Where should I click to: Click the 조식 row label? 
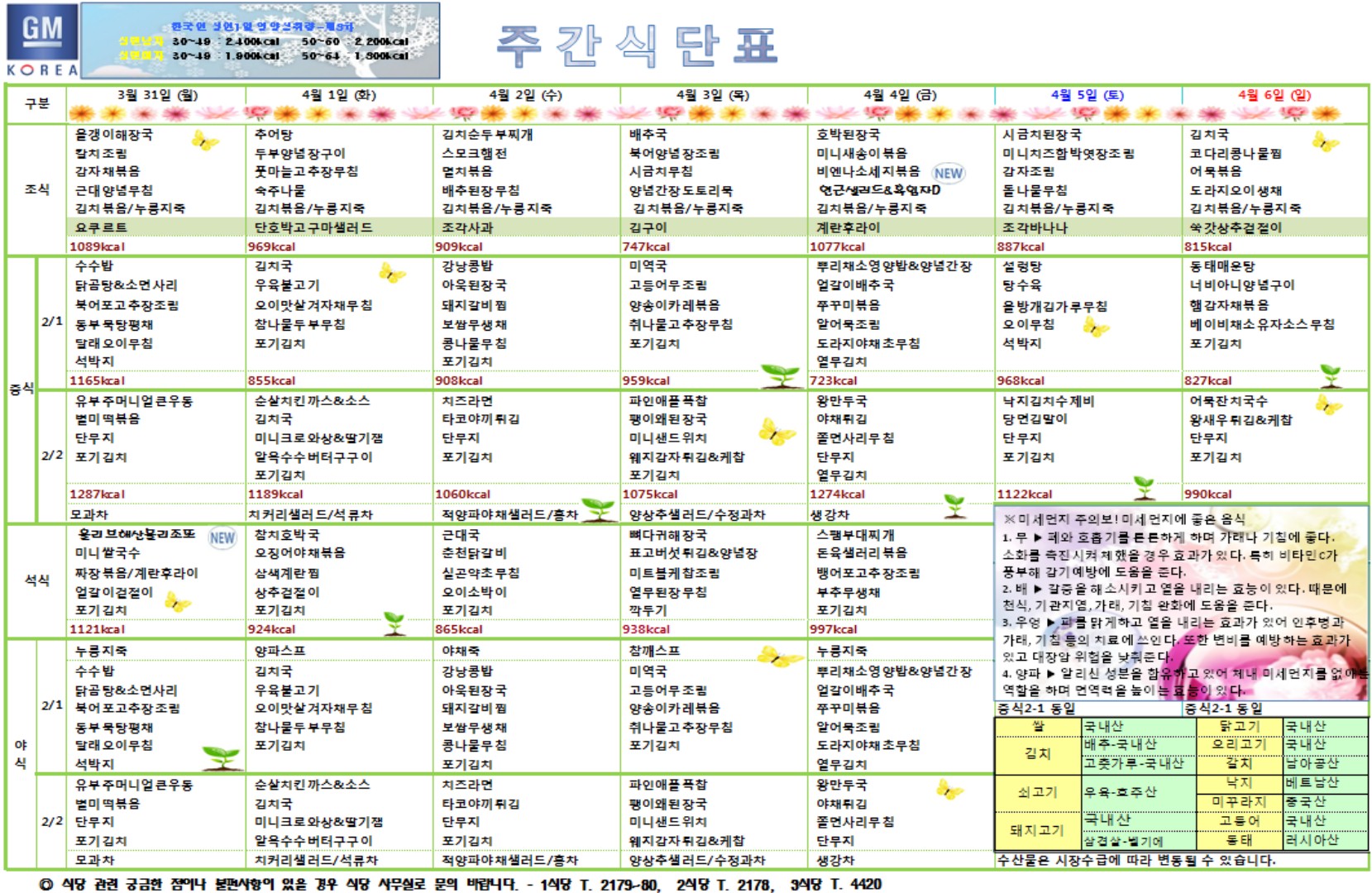tap(37, 189)
